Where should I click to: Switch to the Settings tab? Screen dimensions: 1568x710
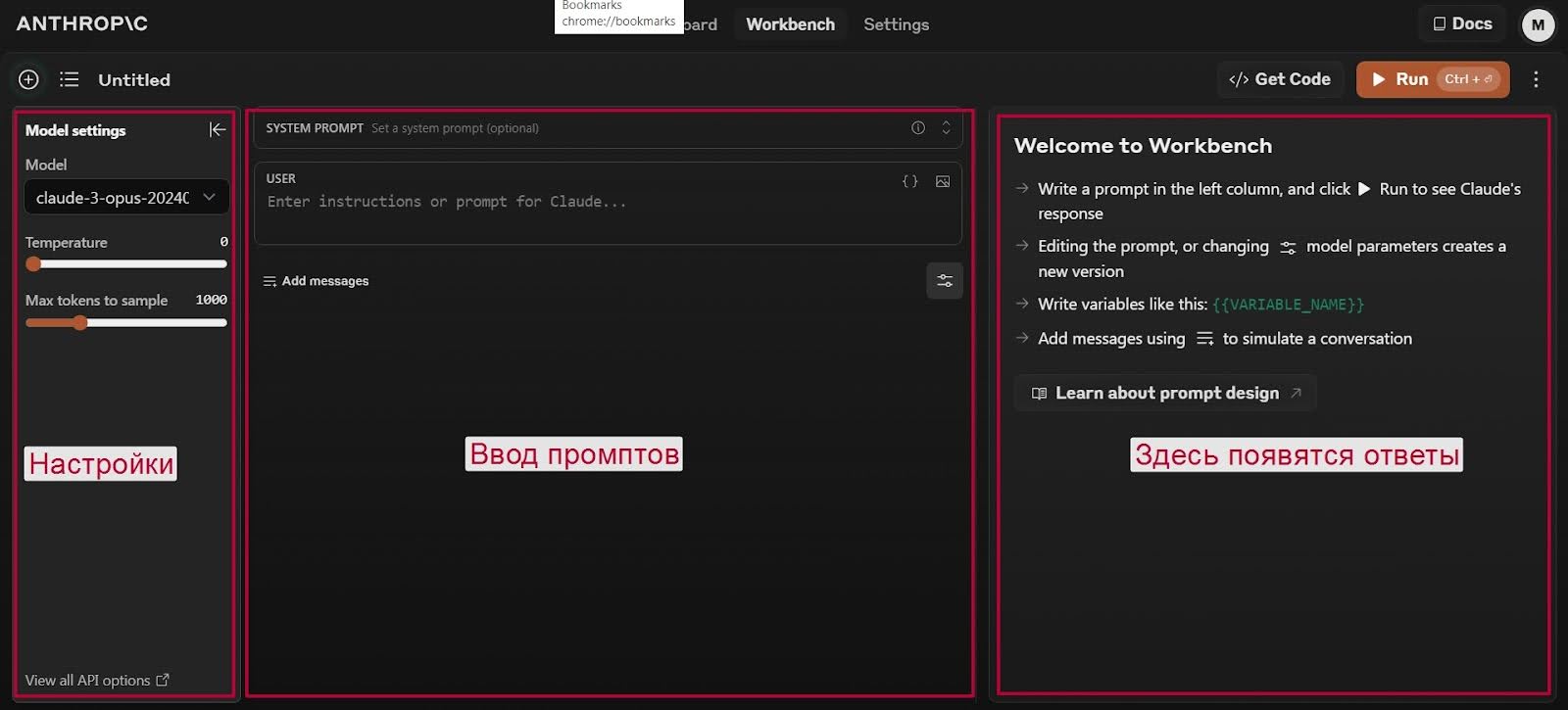coord(896,24)
